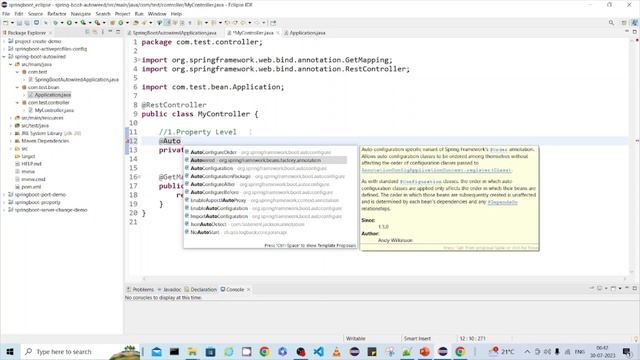
Task: Click the notifications icon in the system tray
Action: [x=627, y=351]
